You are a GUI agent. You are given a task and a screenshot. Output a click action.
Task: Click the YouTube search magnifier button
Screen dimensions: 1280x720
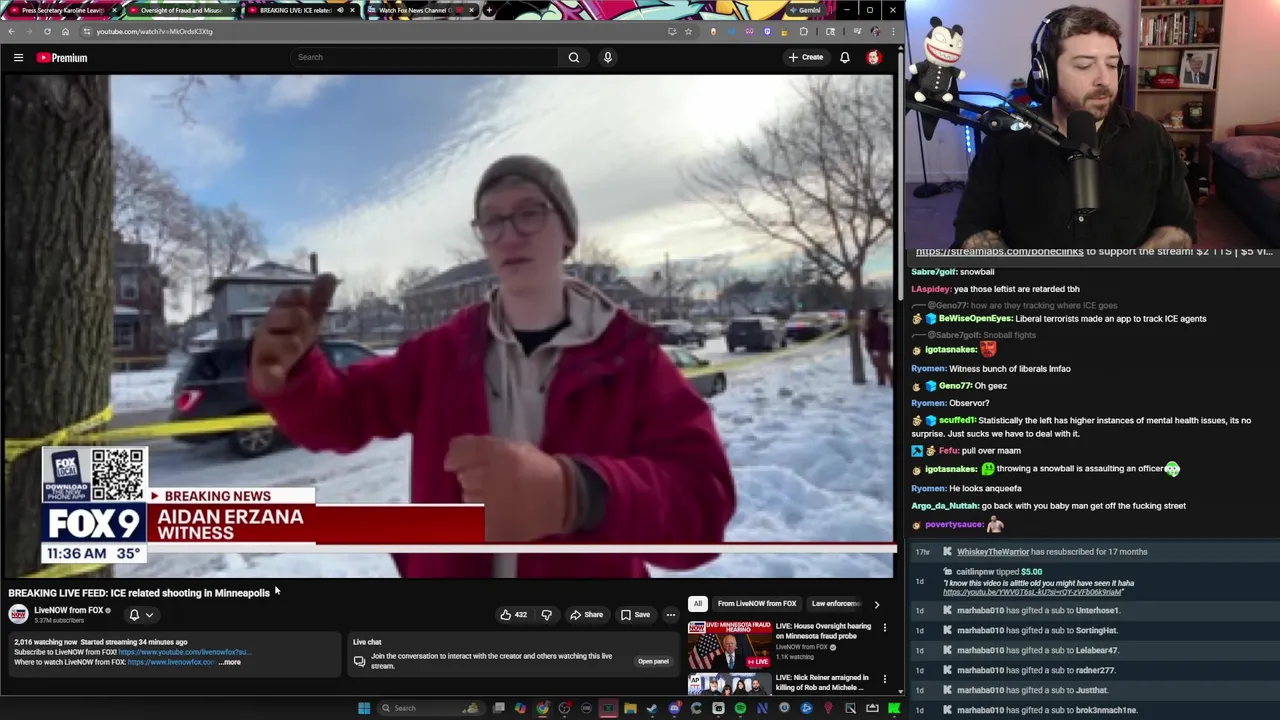(x=574, y=57)
